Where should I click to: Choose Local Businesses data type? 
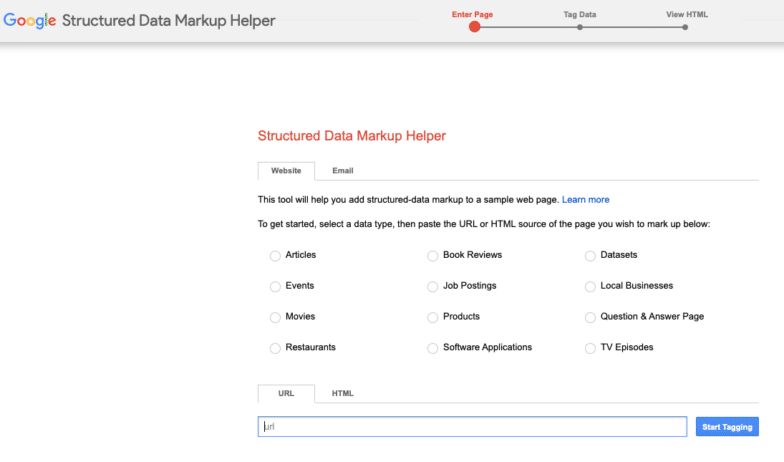point(590,287)
